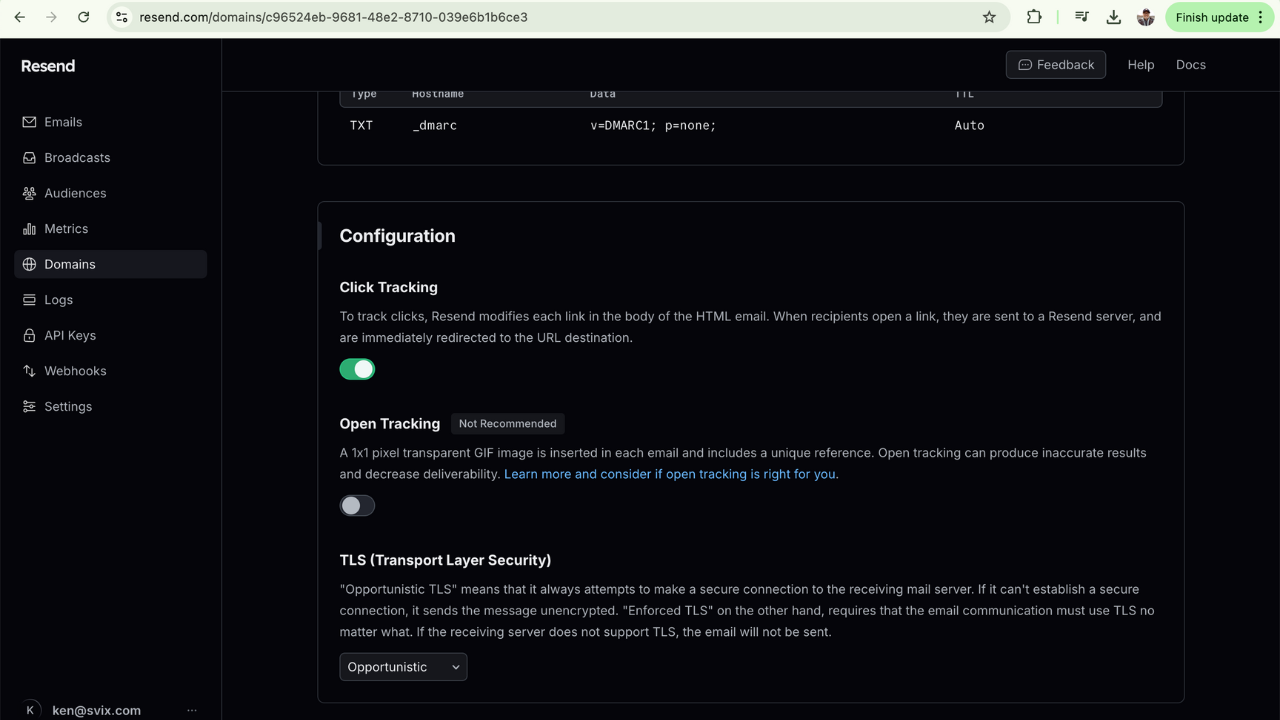
Task: Bookmark this page with the star icon
Action: (989, 17)
